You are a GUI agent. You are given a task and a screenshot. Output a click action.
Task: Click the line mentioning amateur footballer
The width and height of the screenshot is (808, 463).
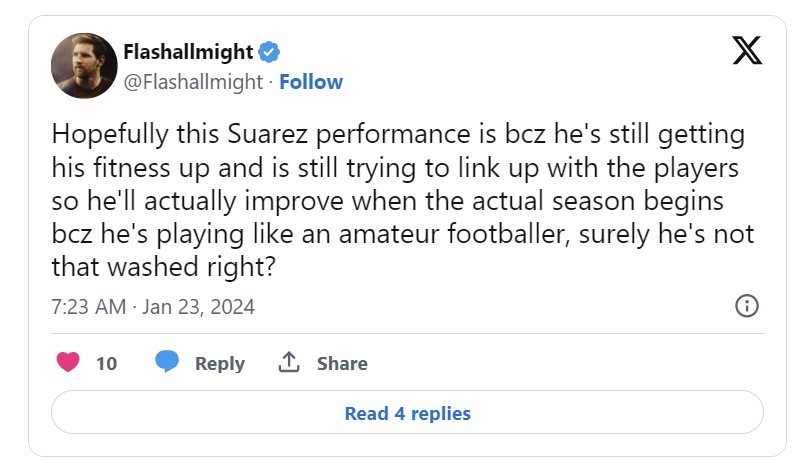(402, 235)
